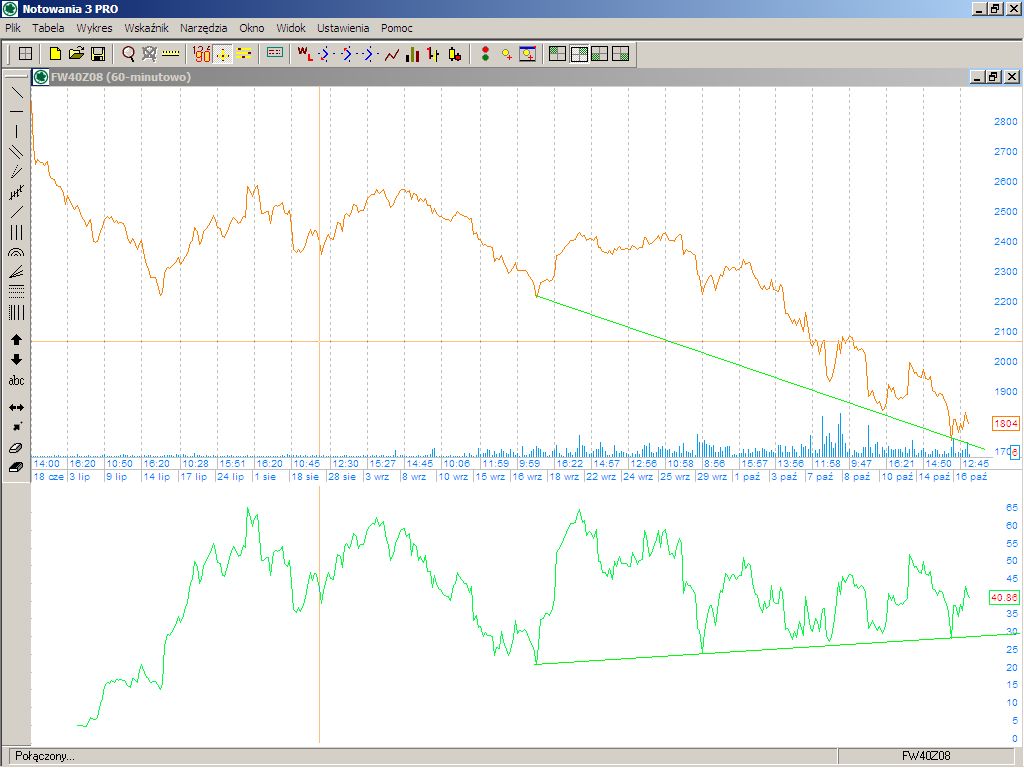
Task: Click the 2800 price axis label
Action: (1006, 121)
